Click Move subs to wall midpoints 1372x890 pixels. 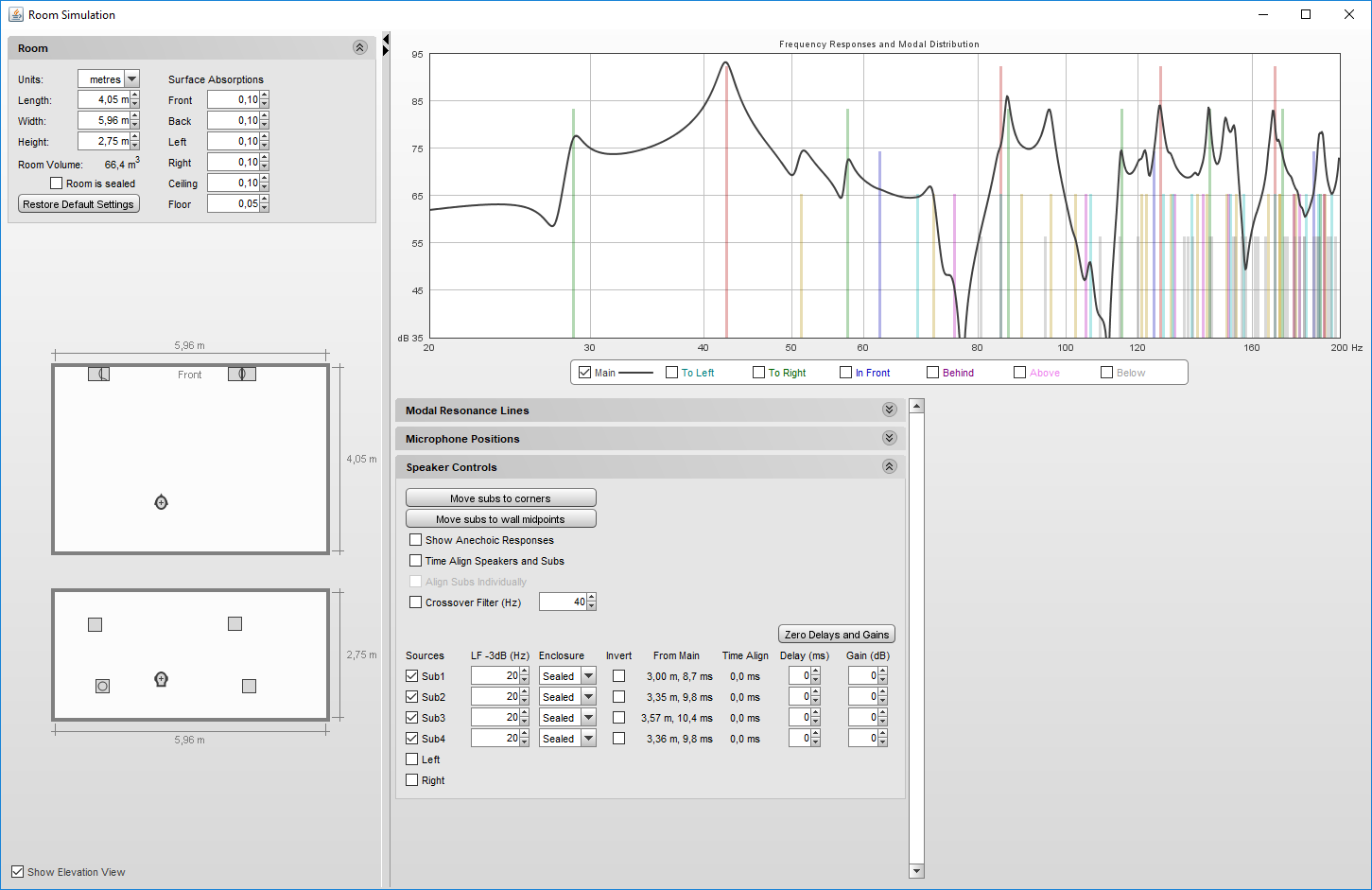pyautogui.click(x=500, y=519)
